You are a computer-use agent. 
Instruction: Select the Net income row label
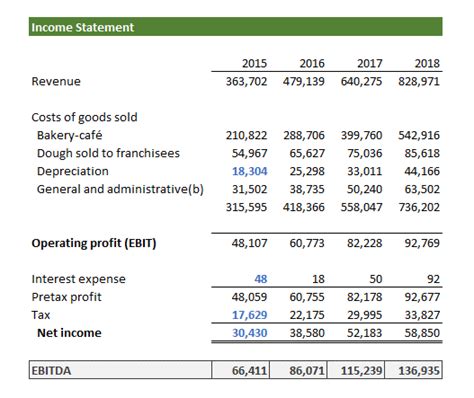(69, 333)
